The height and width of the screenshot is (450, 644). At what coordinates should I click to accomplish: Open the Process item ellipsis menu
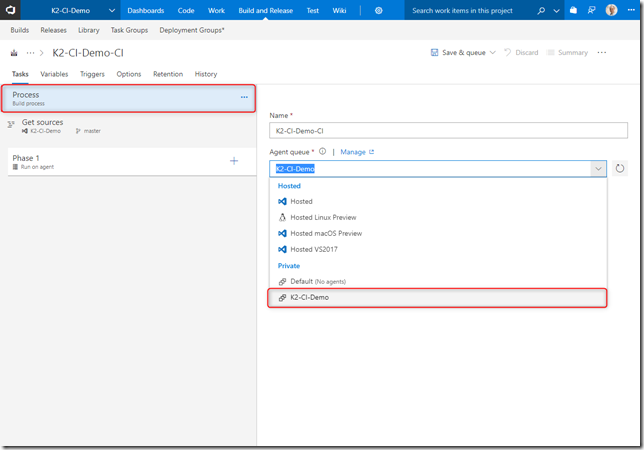click(x=244, y=97)
